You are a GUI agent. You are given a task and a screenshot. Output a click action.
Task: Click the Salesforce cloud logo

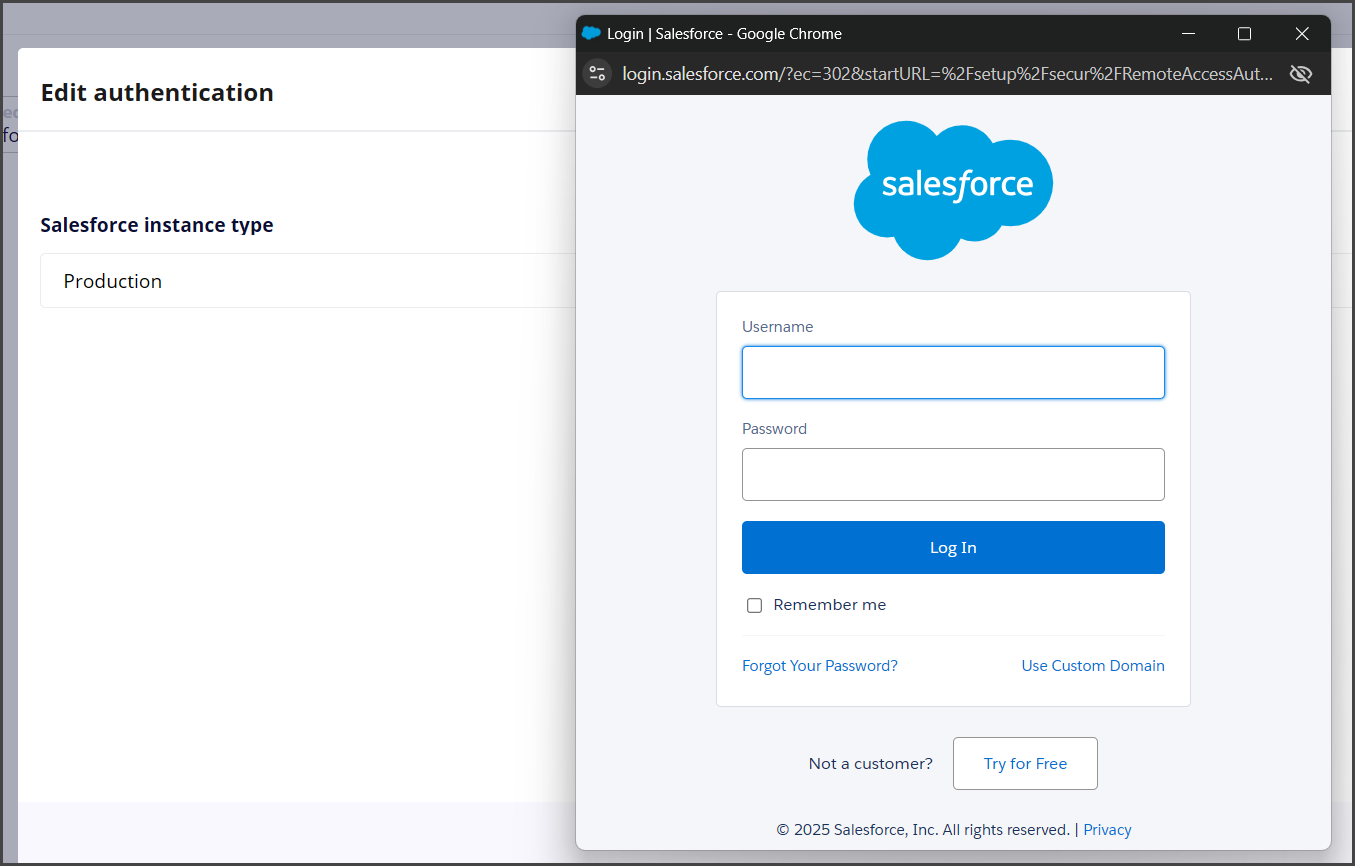click(953, 189)
